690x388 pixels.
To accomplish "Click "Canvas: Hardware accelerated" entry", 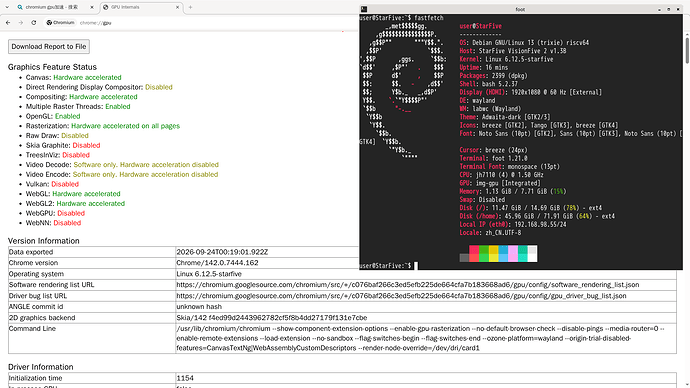I will [73, 77].
